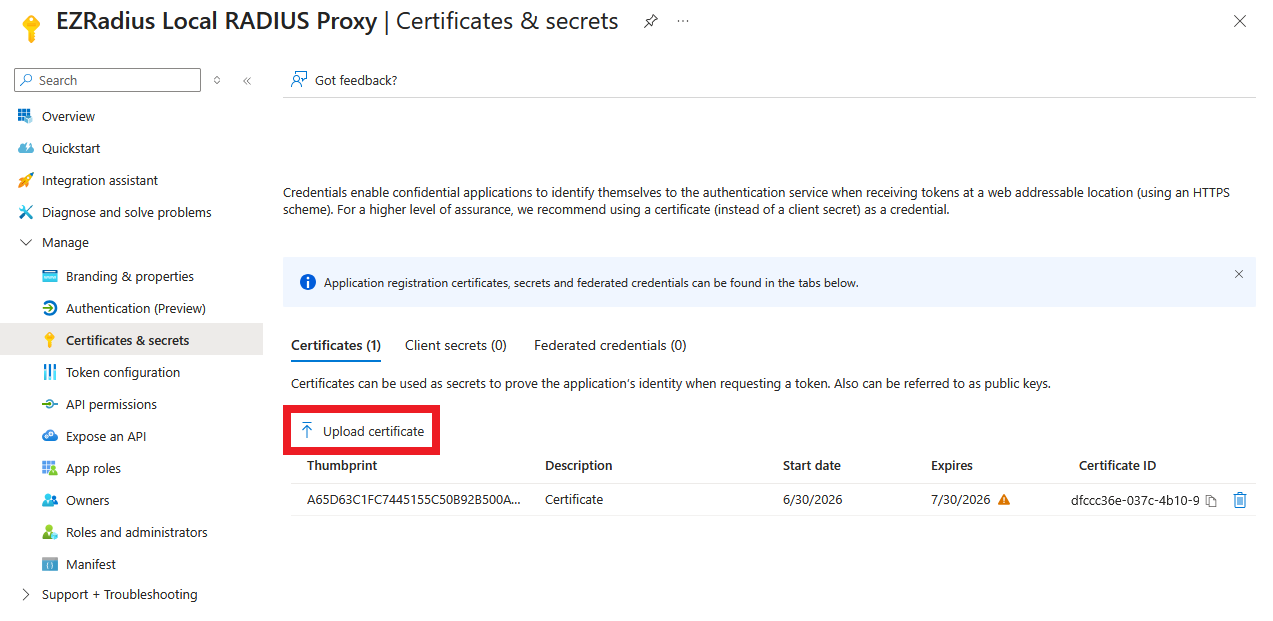This screenshot has height=621, width=1273.
Task: Click the Got feedback icon
Action: click(298, 80)
